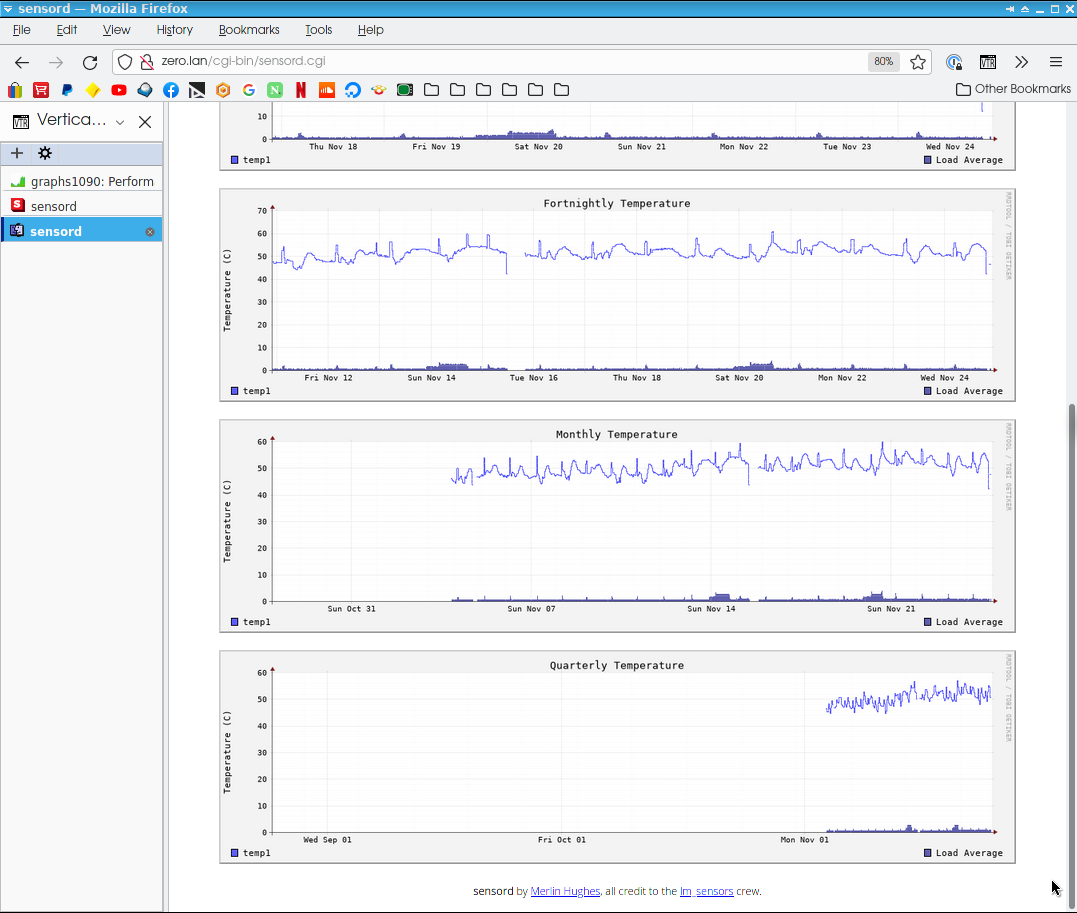Image resolution: width=1077 pixels, height=913 pixels.
Task: Open the green N bookmark
Action: (275, 90)
